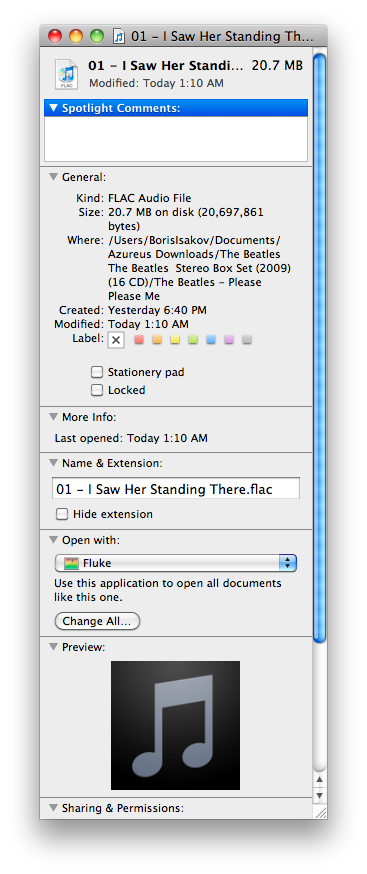This screenshot has height=874, width=367.
Task: Apply the blue label color
Action: click(x=211, y=339)
